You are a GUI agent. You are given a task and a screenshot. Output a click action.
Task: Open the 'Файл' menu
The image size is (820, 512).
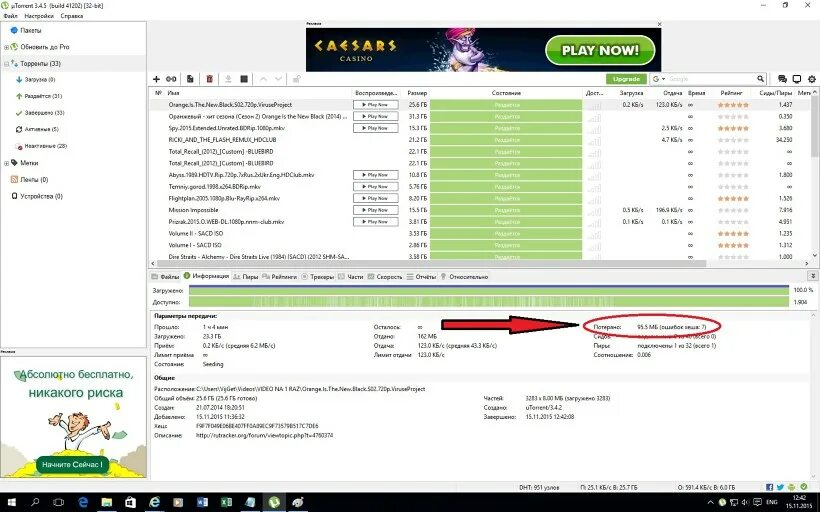10,16
